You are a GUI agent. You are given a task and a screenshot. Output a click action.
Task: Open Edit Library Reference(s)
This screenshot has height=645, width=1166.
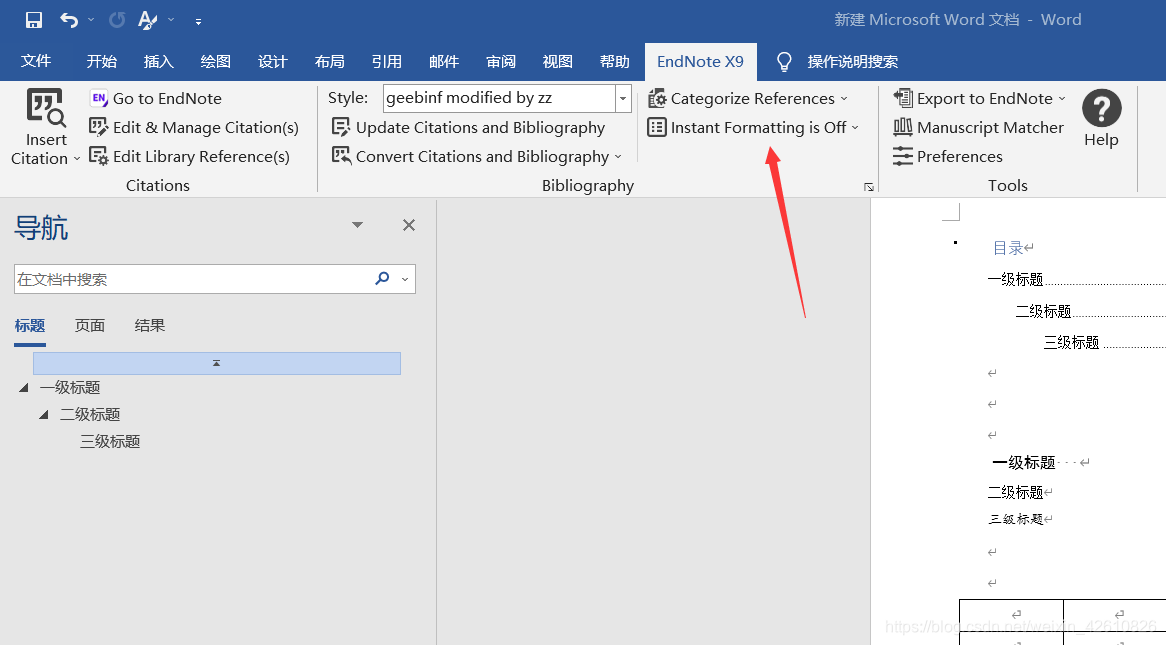tap(190, 156)
